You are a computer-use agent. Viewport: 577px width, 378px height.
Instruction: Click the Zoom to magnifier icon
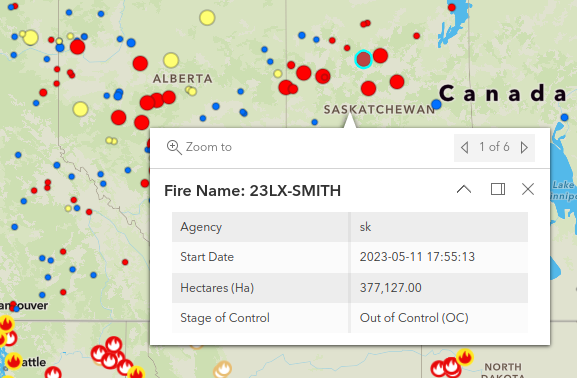pyautogui.click(x=174, y=147)
